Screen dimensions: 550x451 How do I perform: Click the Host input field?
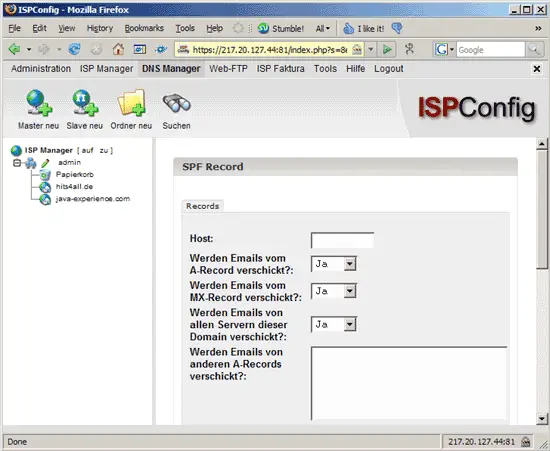[x=342, y=240]
